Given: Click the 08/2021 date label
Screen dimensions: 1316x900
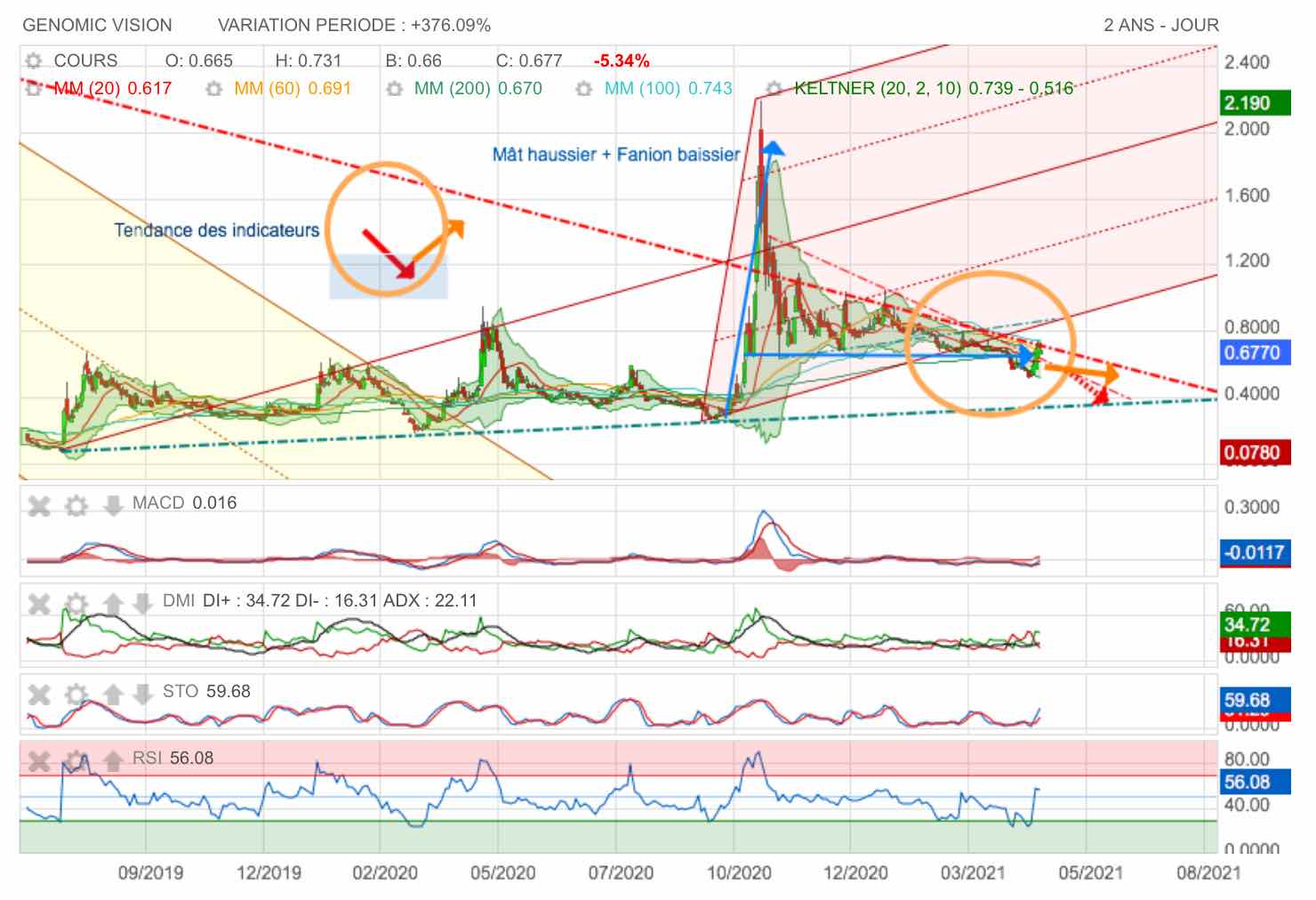Looking at the screenshot, I should coord(1208,872).
